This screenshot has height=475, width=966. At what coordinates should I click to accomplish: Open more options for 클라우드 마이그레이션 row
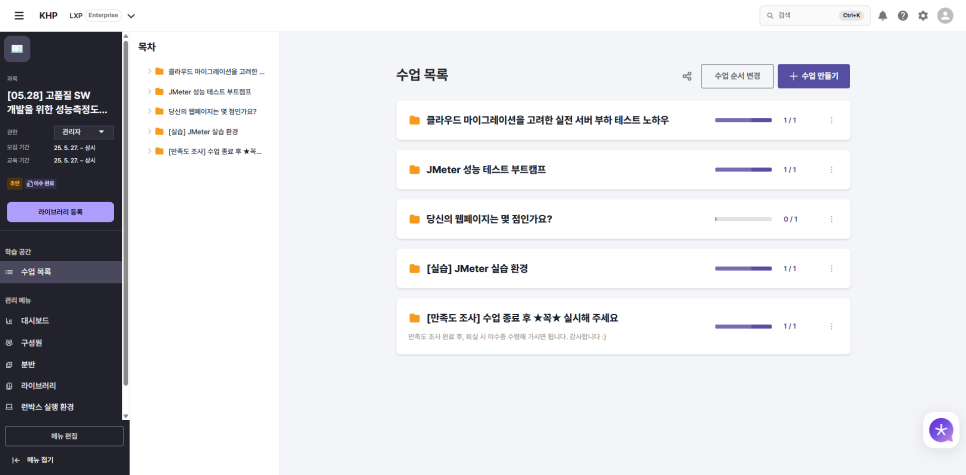(831, 120)
